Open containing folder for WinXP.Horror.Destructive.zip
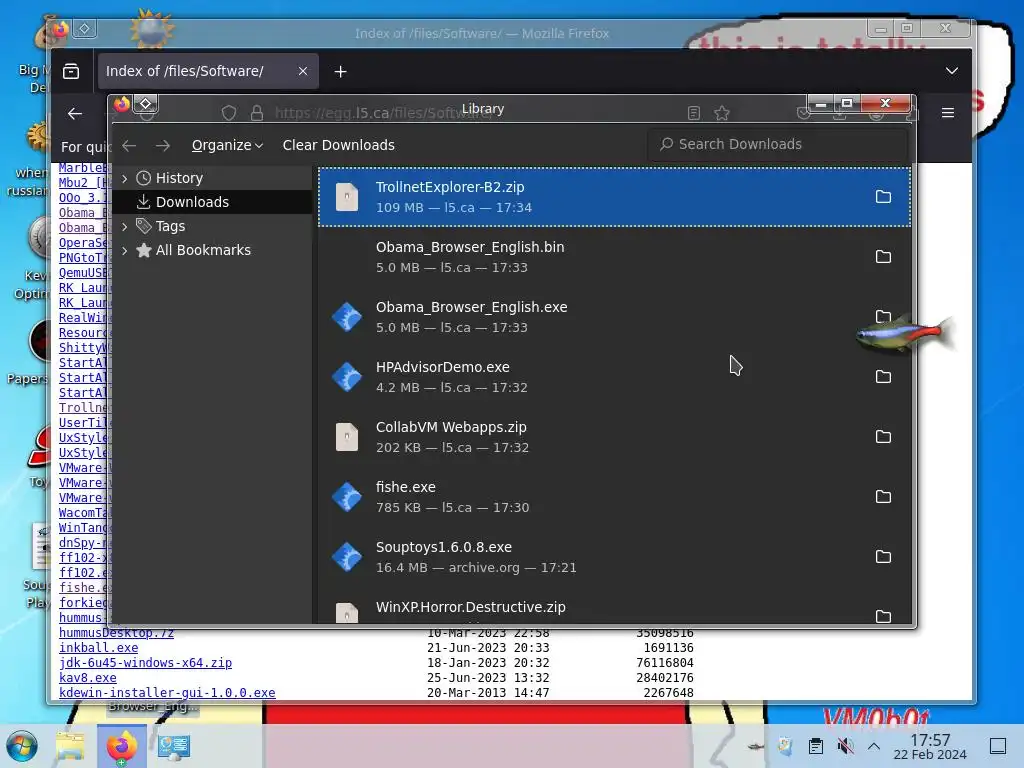The image size is (1024, 768). pos(883,616)
